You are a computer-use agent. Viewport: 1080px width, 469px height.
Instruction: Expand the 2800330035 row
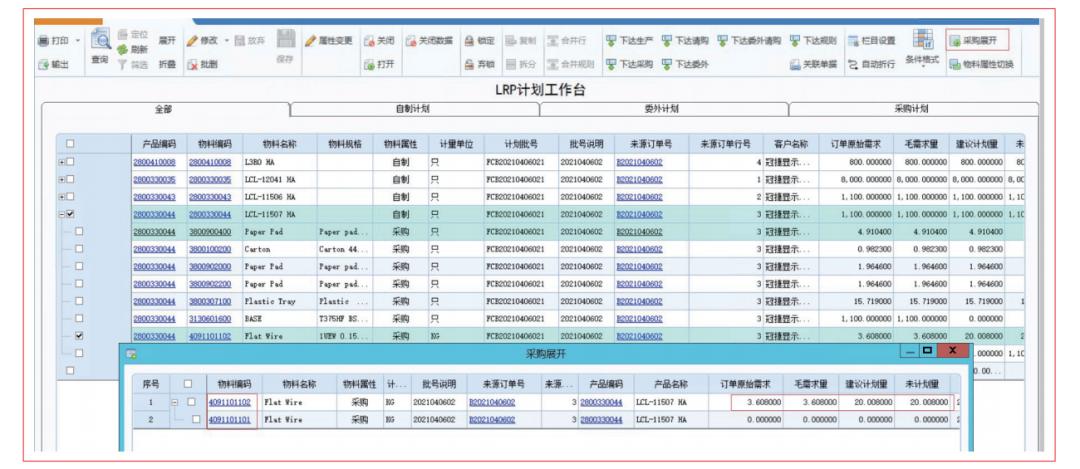[x=61, y=179]
